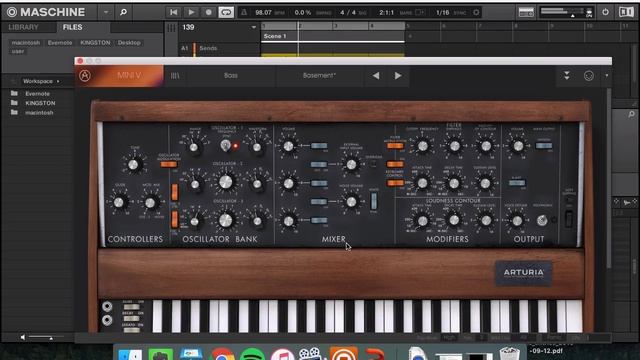Click the Arturia badge on wooden panel
This screenshot has height=360, width=640.
[x=523, y=273]
